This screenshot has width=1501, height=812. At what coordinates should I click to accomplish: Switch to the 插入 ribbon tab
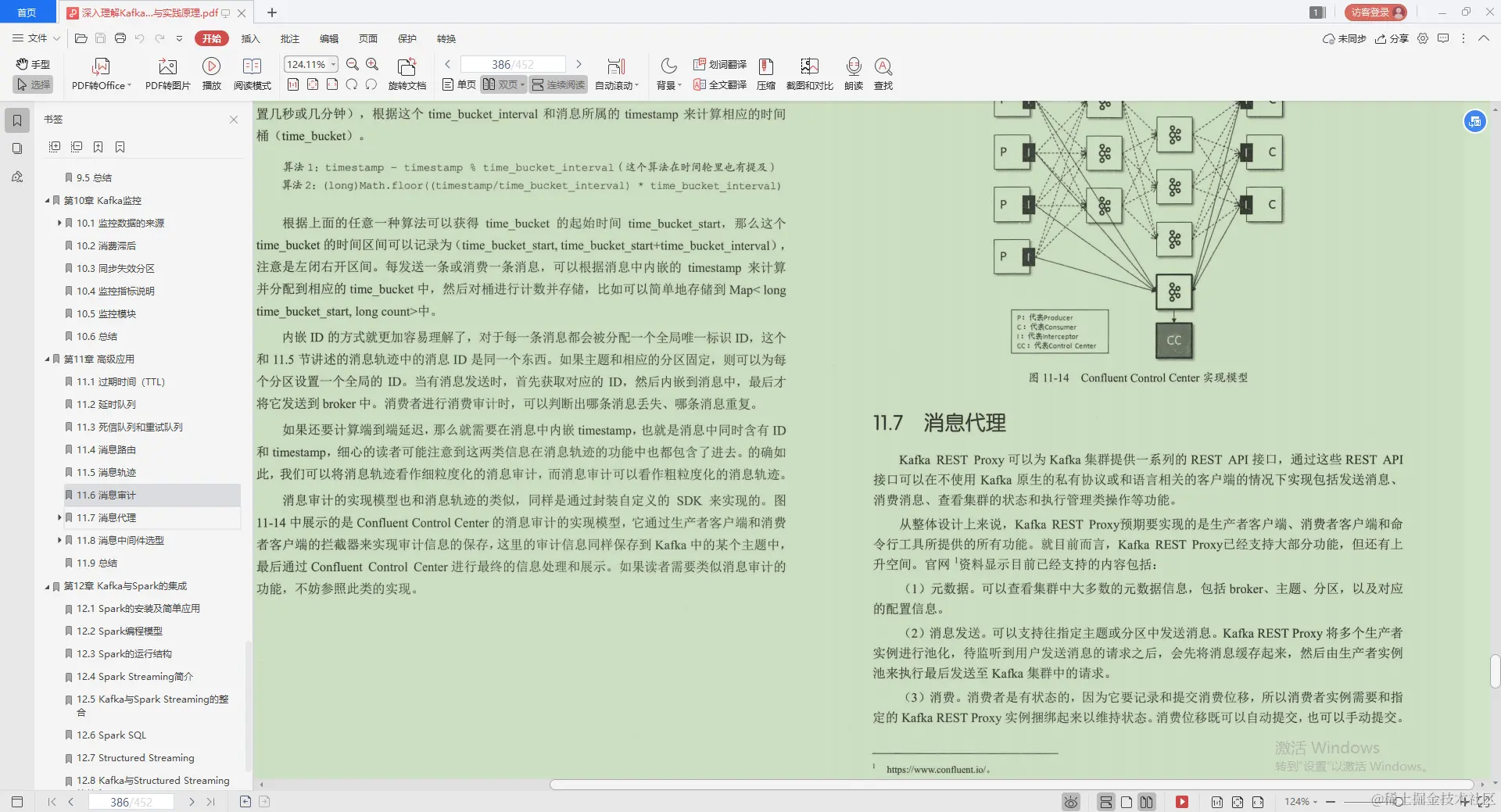250,38
